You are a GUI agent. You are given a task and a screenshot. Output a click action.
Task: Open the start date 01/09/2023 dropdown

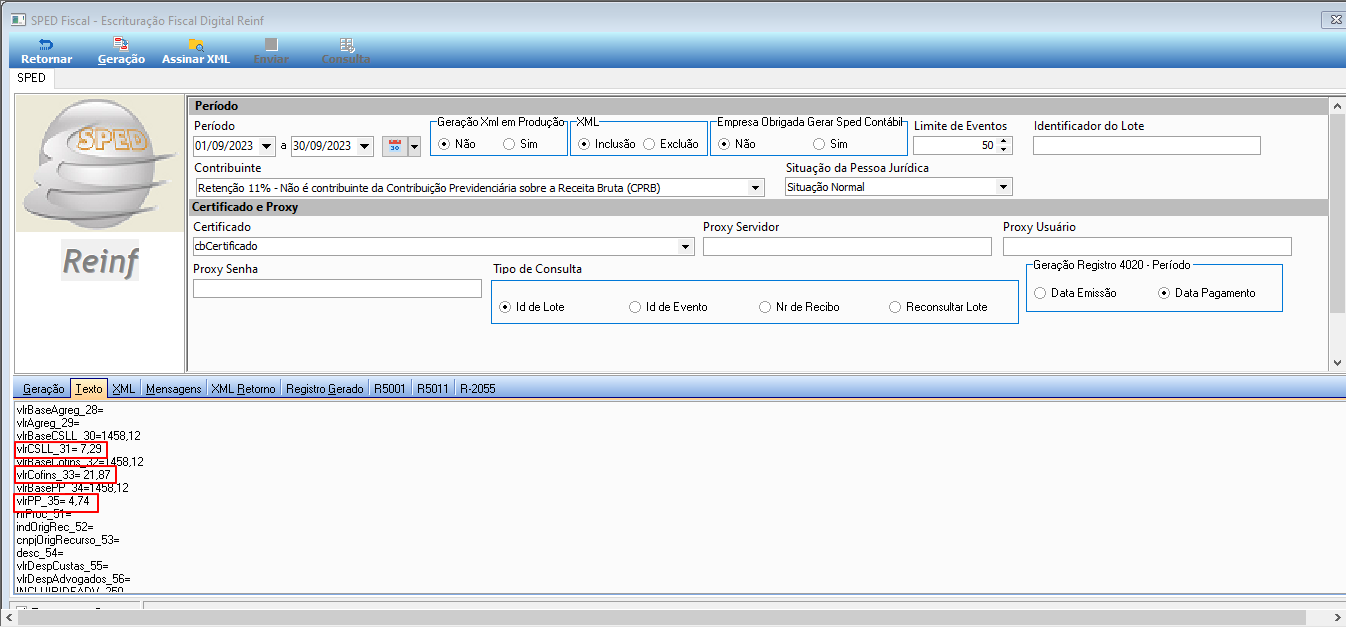click(x=268, y=147)
